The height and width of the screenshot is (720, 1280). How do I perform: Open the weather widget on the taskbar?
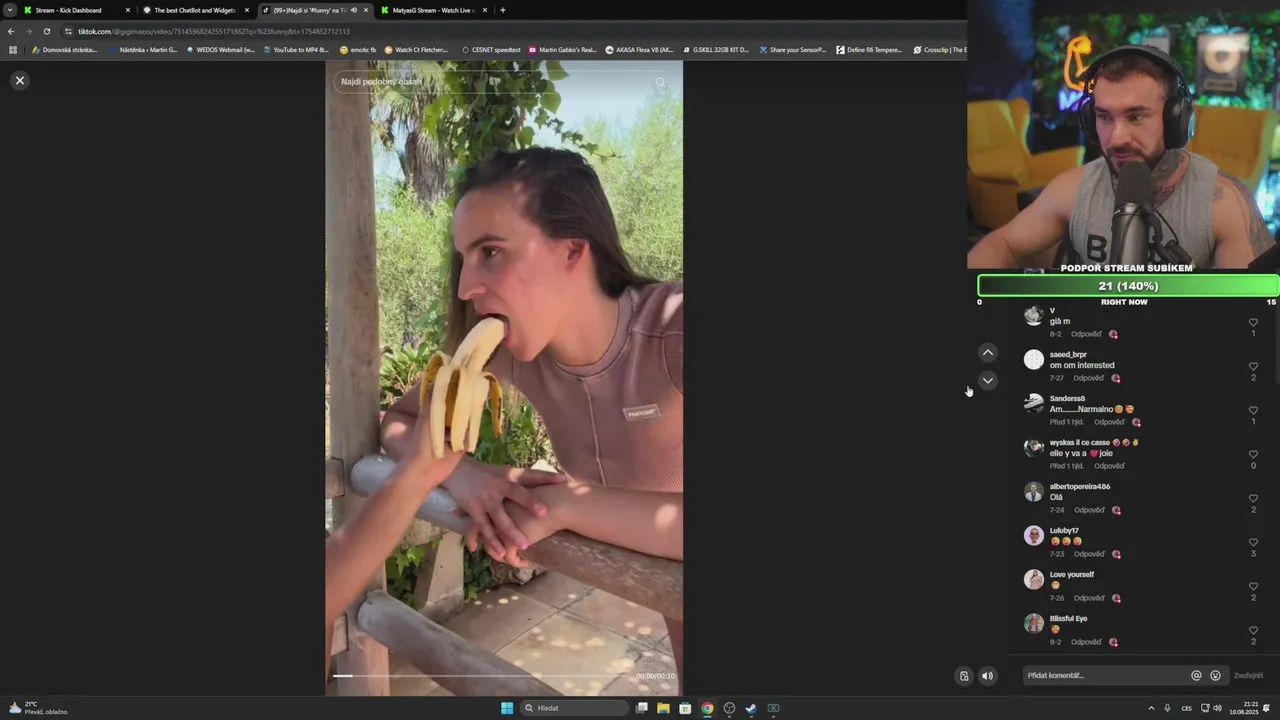(x=38, y=708)
